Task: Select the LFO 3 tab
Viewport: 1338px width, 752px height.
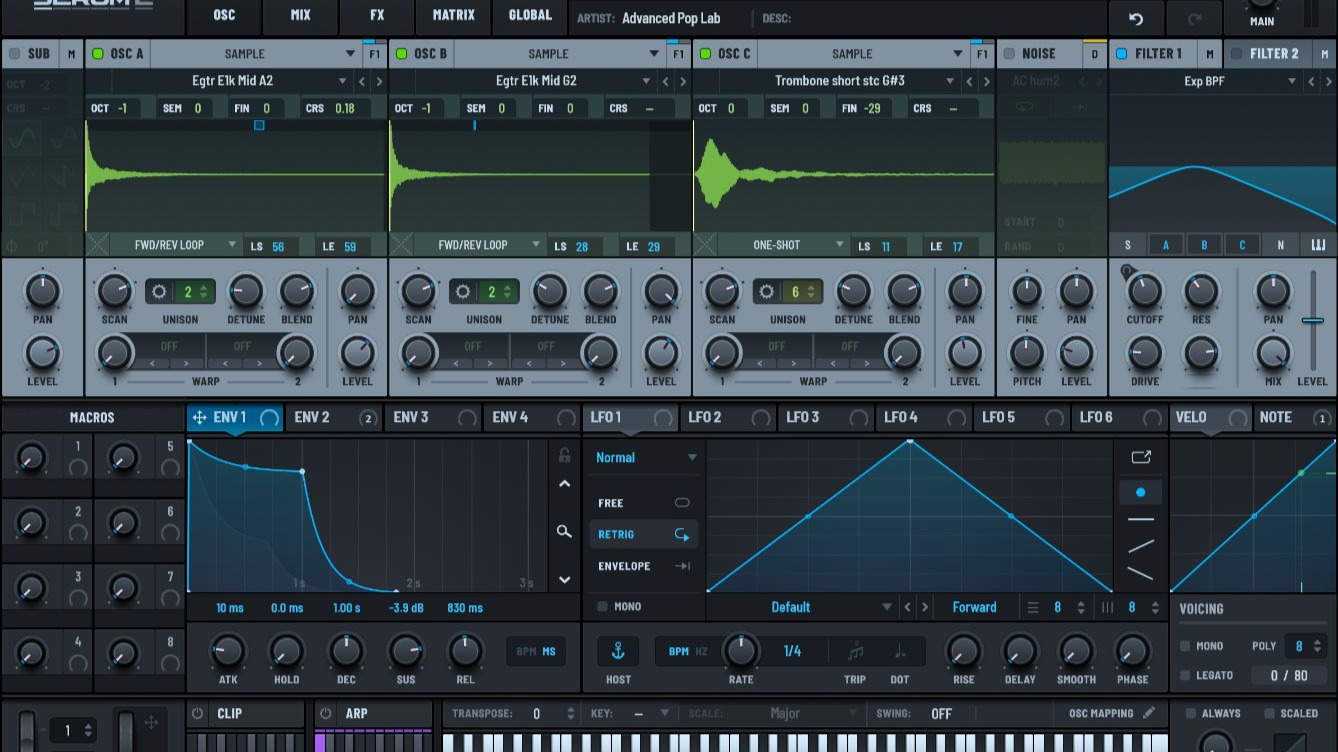Action: [x=826, y=418]
